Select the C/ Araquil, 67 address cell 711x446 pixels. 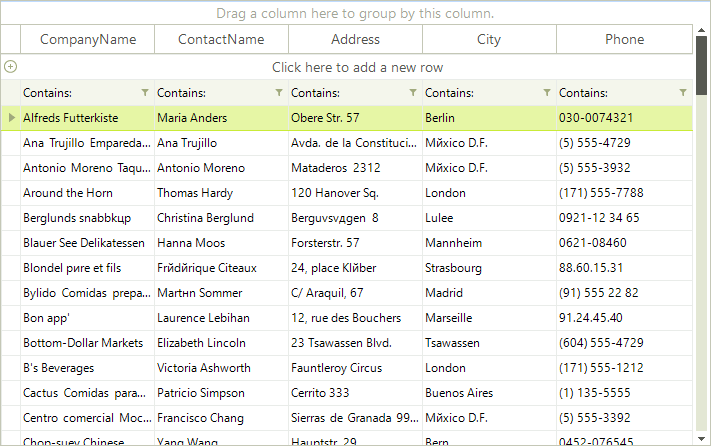tap(356, 293)
